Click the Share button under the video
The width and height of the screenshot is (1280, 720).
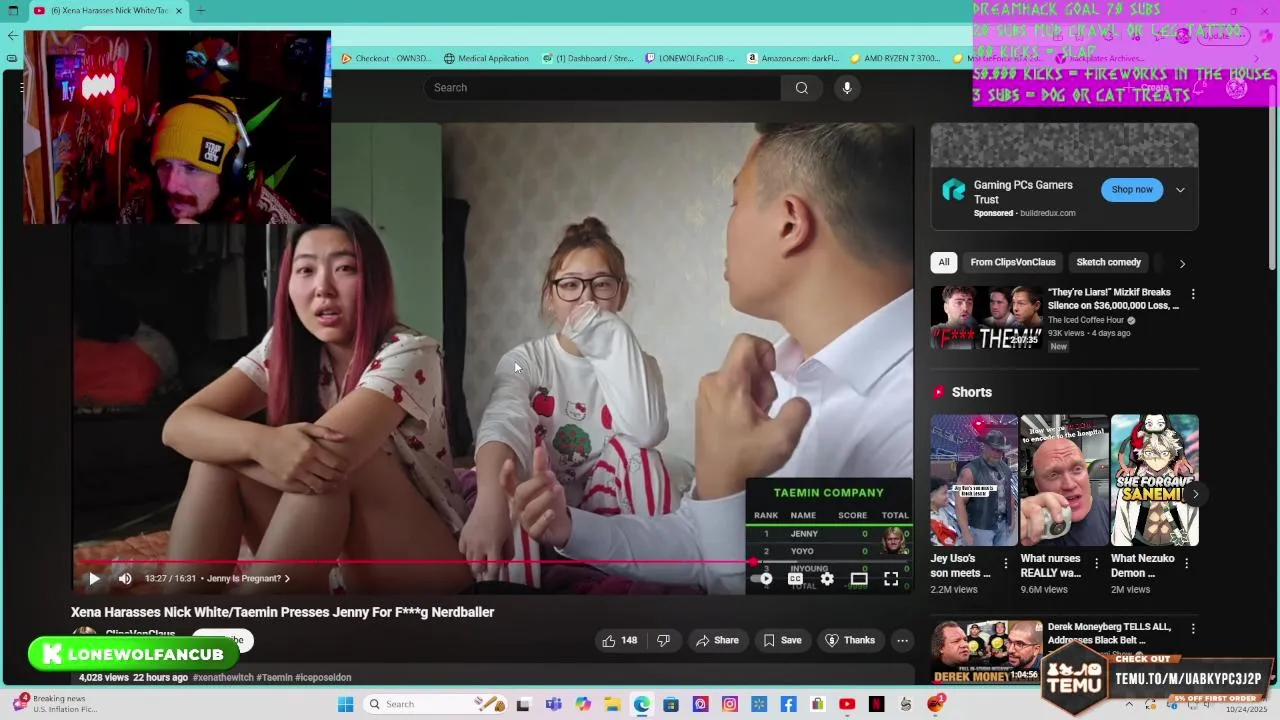click(717, 640)
